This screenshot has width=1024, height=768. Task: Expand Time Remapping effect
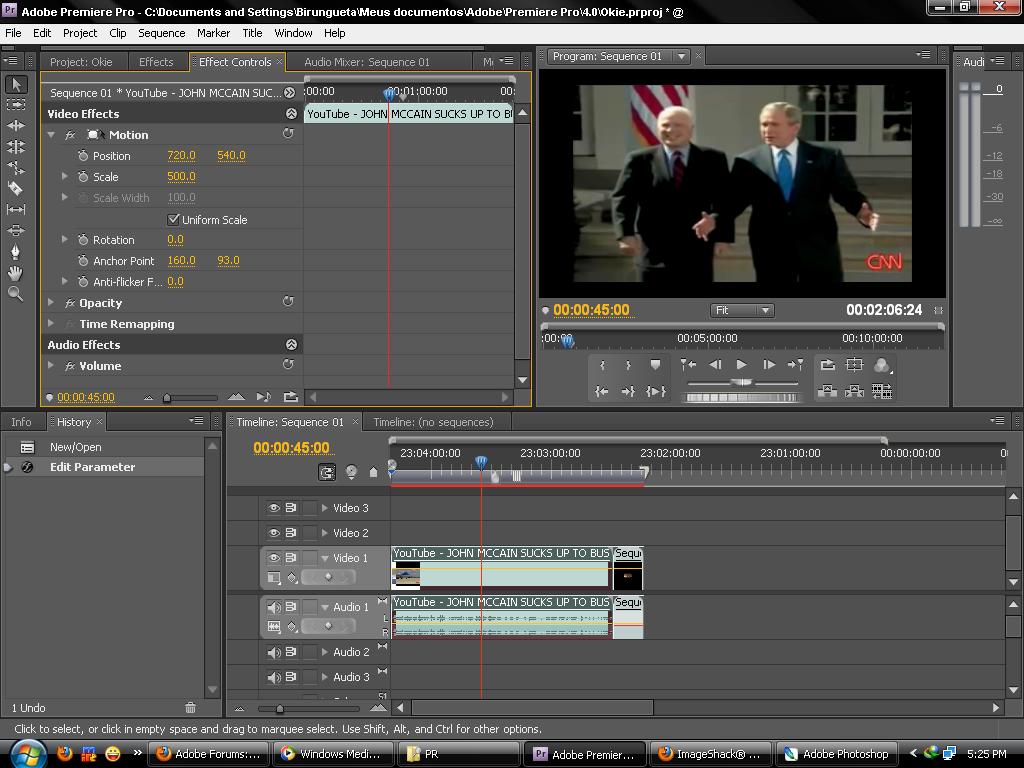click(x=52, y=323)
